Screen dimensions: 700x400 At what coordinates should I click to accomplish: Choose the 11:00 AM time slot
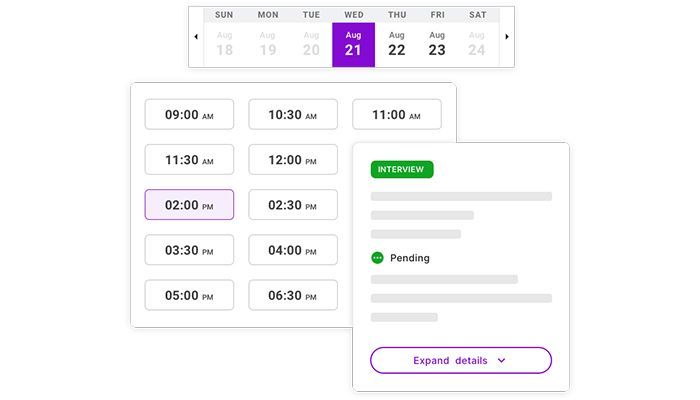tap(396, 115)
